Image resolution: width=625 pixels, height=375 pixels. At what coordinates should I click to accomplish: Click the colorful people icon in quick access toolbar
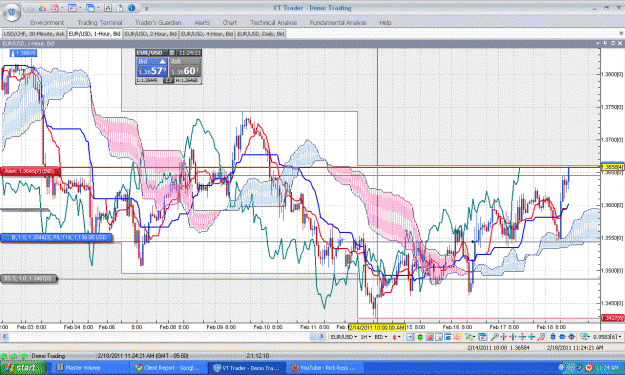click(x=42, y=8)
